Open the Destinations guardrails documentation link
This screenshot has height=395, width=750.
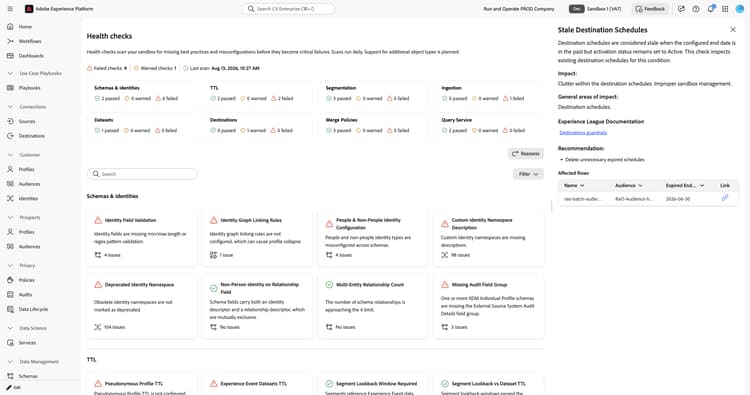click(x=583, y=132)
